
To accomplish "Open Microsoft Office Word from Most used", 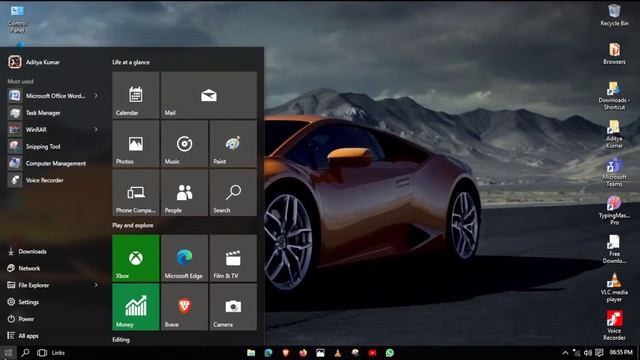I will pyautogui.click(x=53, y=96).
